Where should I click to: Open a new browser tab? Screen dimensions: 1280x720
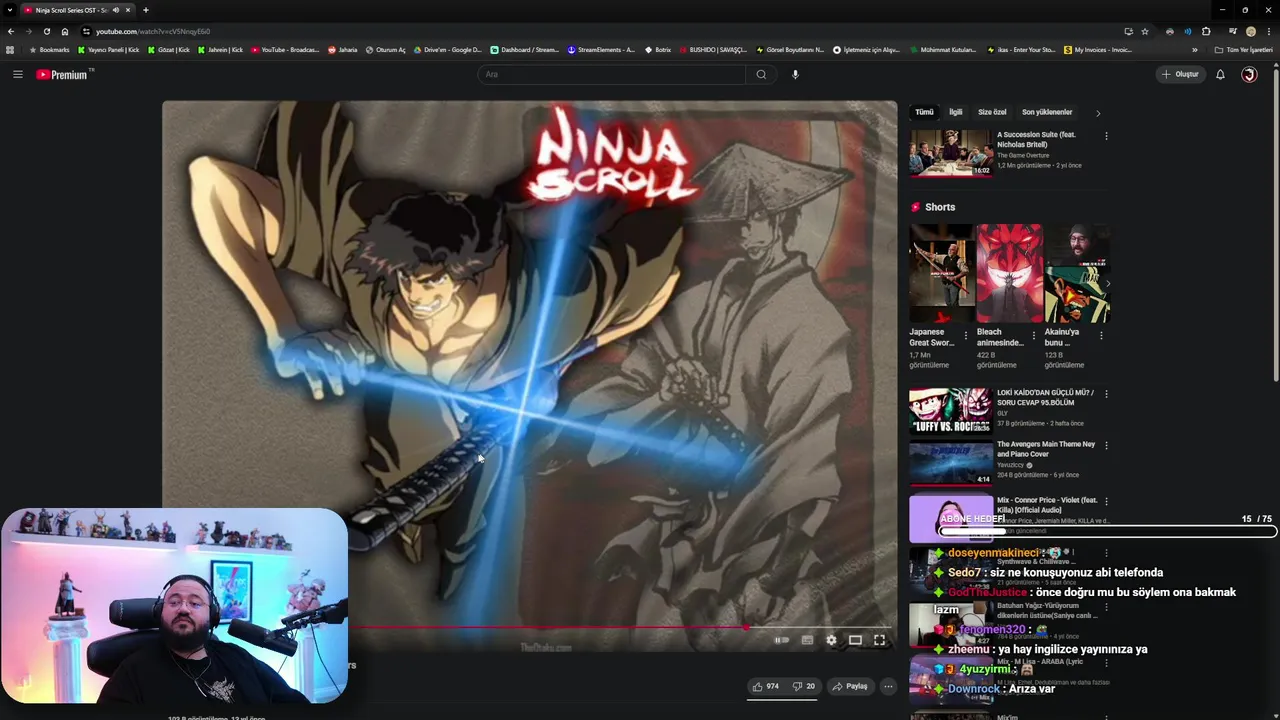pyautogui.click(x=146, y=10)
